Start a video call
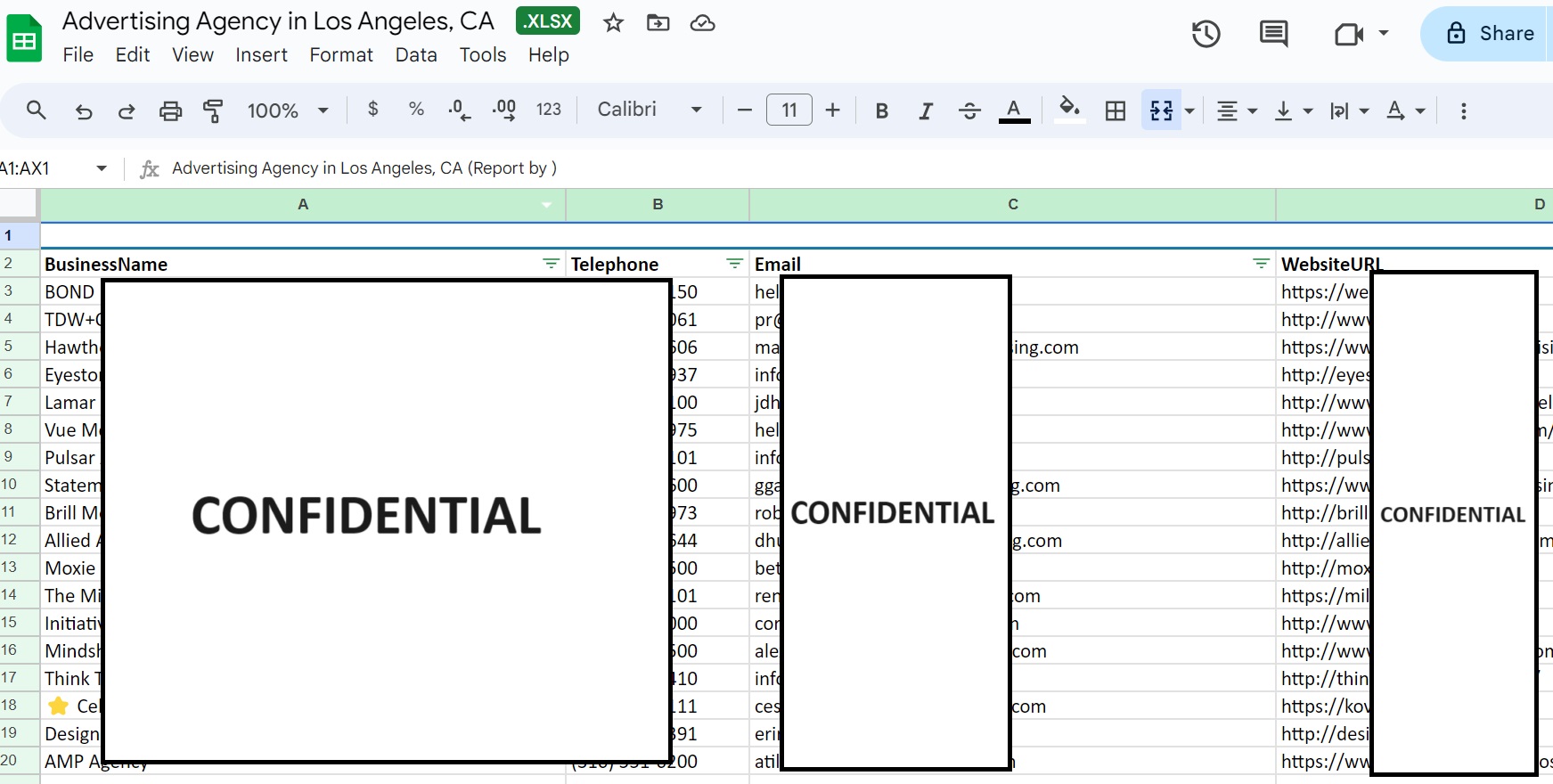 point(1349,34)
